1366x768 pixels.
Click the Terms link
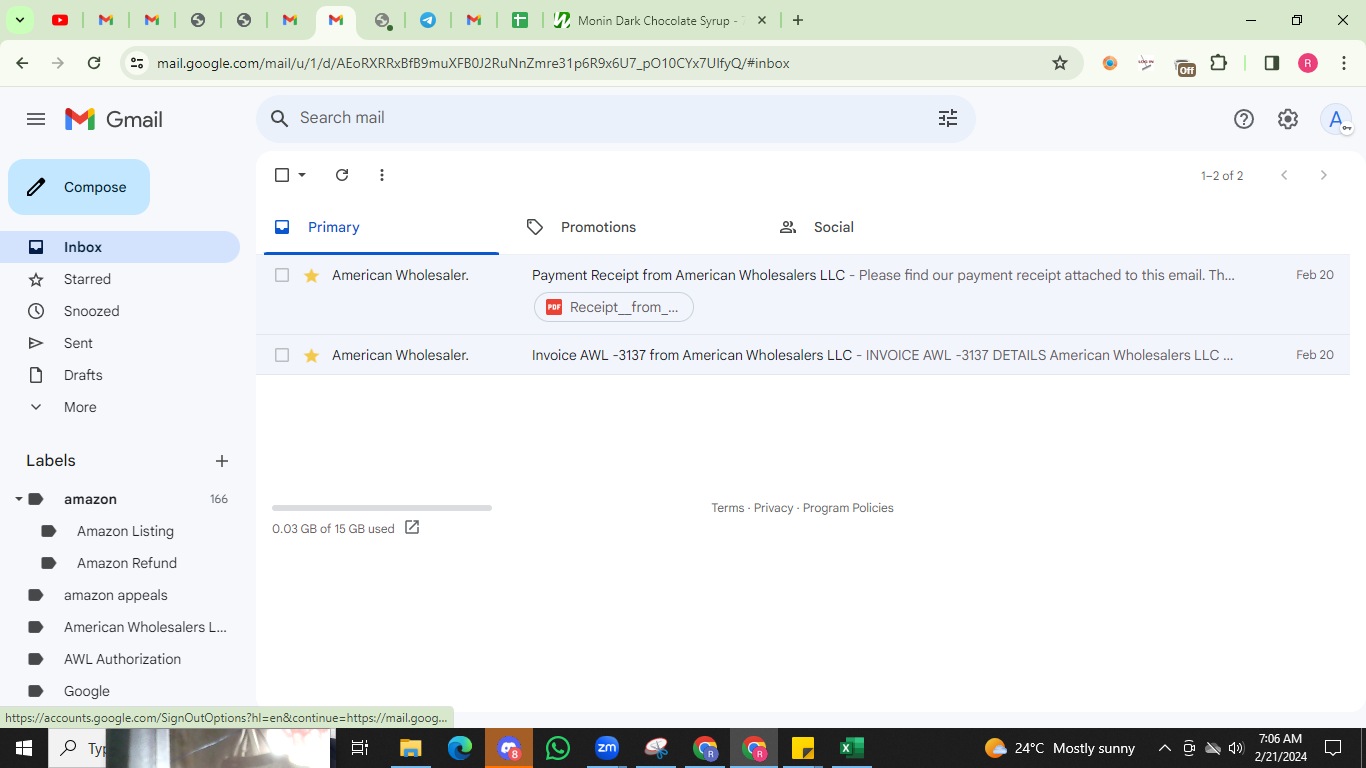coord(728,508)
